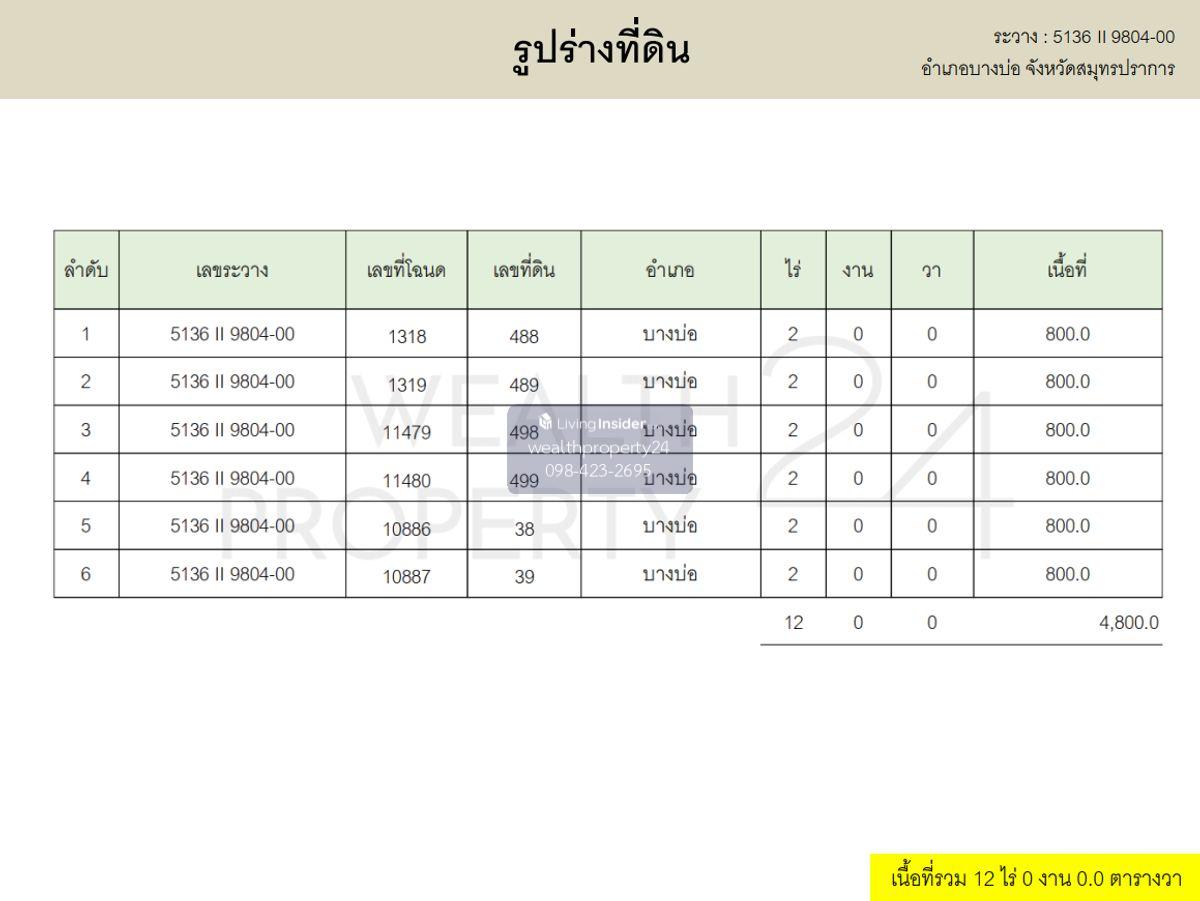Viewport: 1200px width, 901px height.
Task: Select deed number 1318 cell
Action: click(x=406, y=337)
